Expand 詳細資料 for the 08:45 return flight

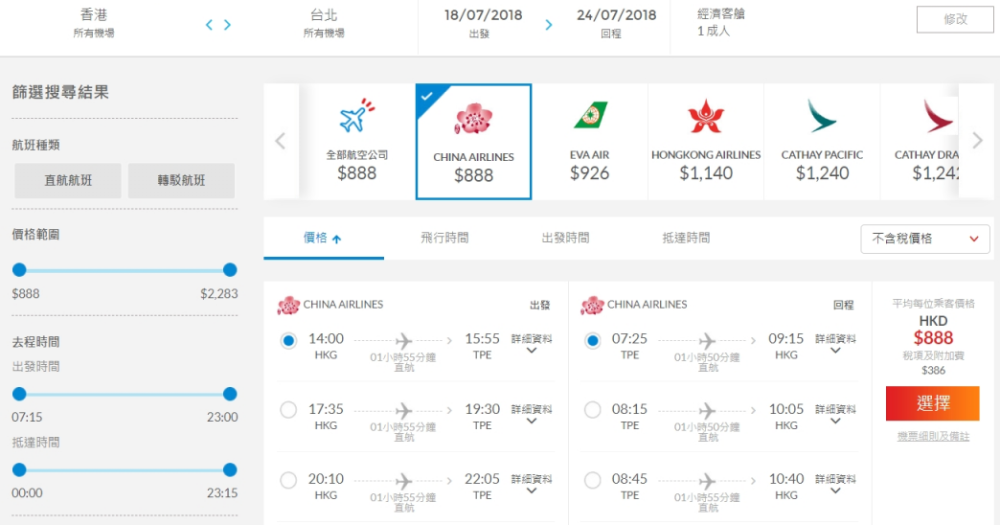coord(835,484)
